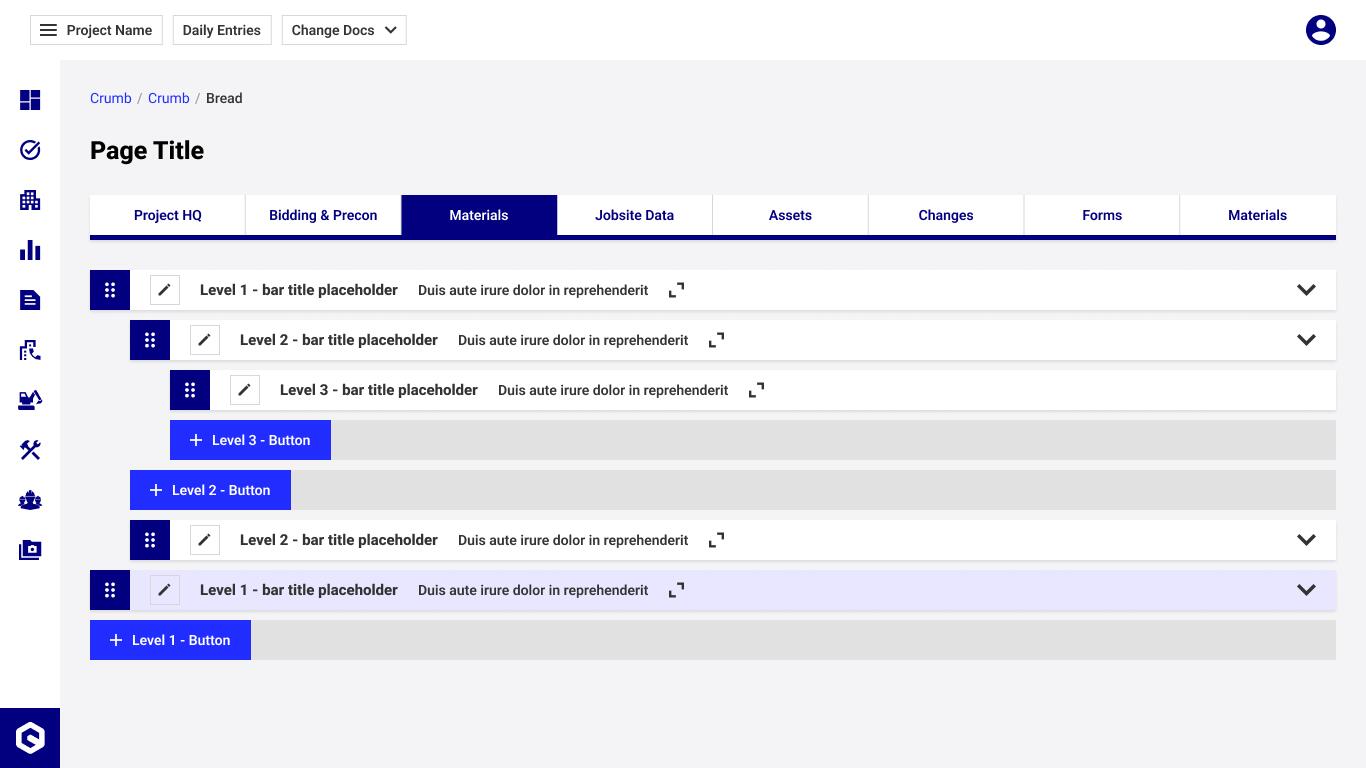Image resolution: width=1366 pixels, height=768 pixels.
Task: Open the Project Name hamburger menu
Action: (x=48, y=30)
